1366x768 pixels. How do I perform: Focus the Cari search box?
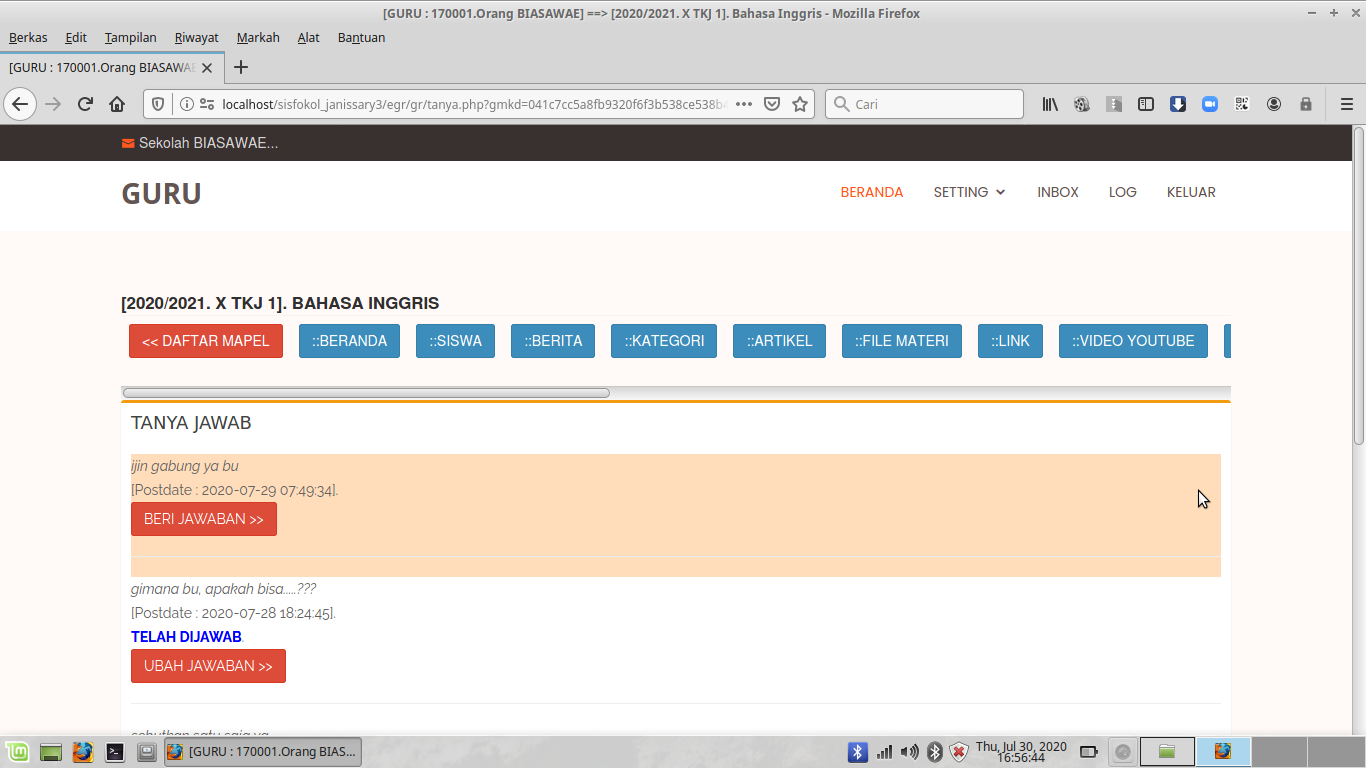click(924, 104)
